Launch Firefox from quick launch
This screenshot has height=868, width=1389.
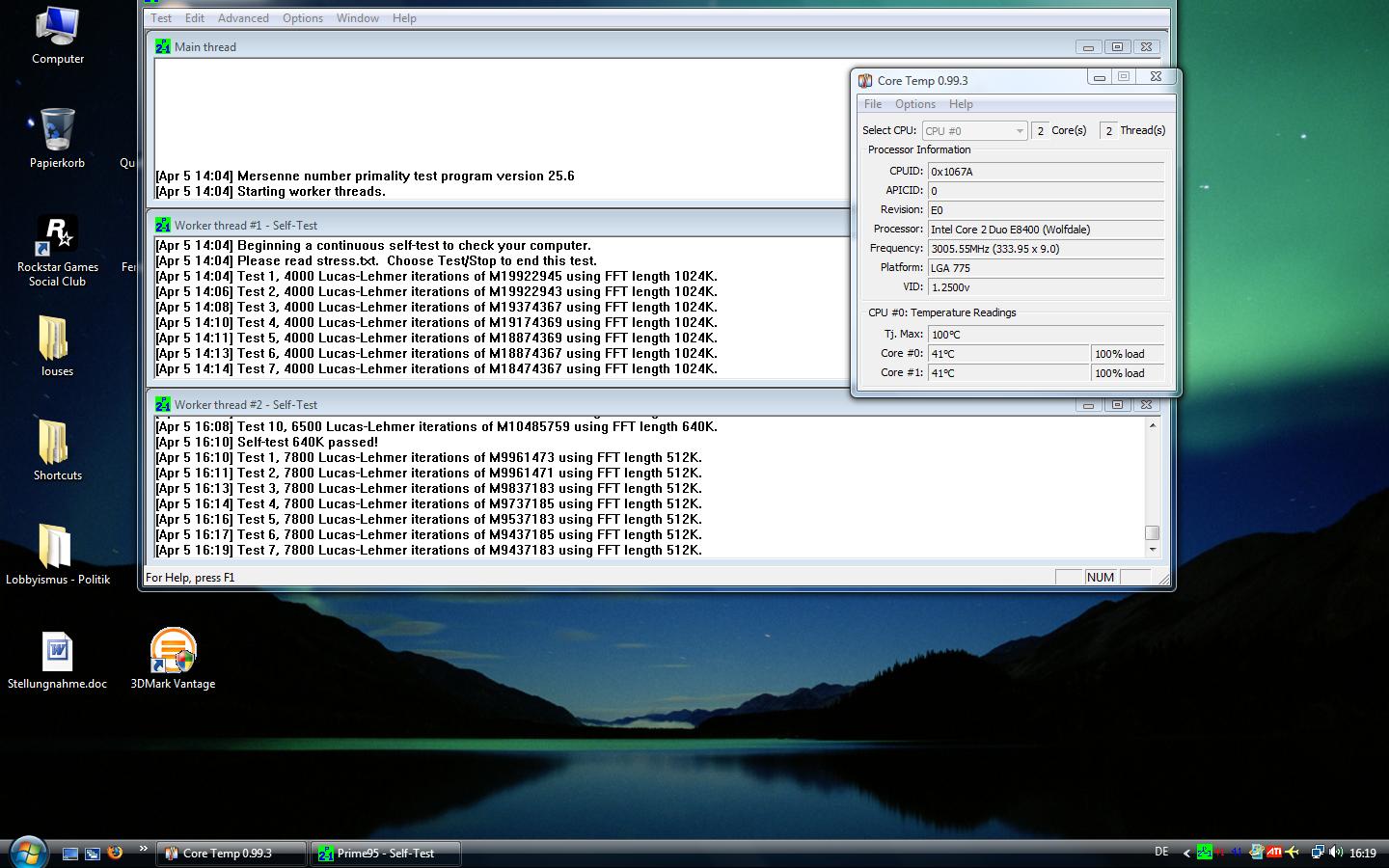click(115, 853)
